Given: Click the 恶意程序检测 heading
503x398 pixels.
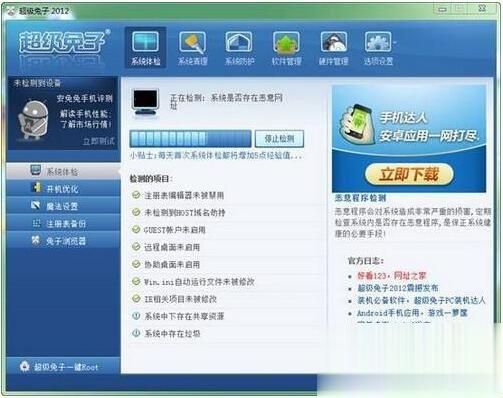Looking at the screenshot, I should click(360, 198).
